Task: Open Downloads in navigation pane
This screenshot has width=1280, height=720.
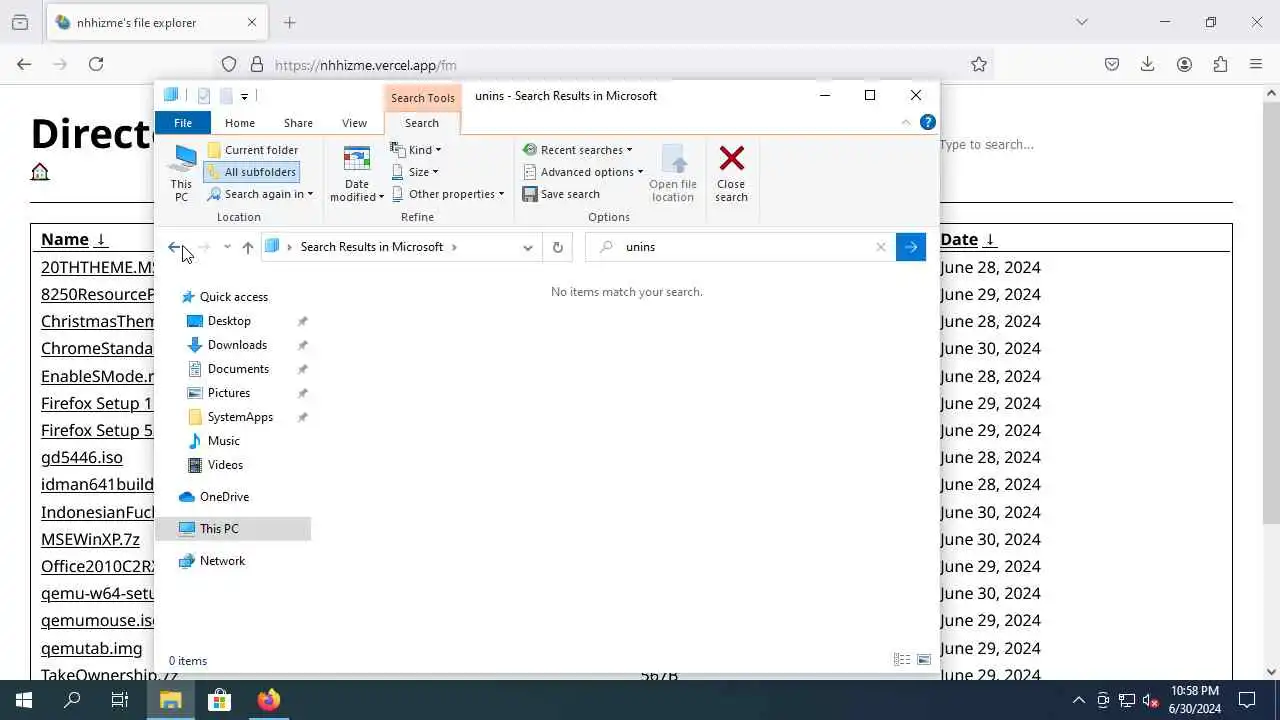Action: (x=237, y=345)
